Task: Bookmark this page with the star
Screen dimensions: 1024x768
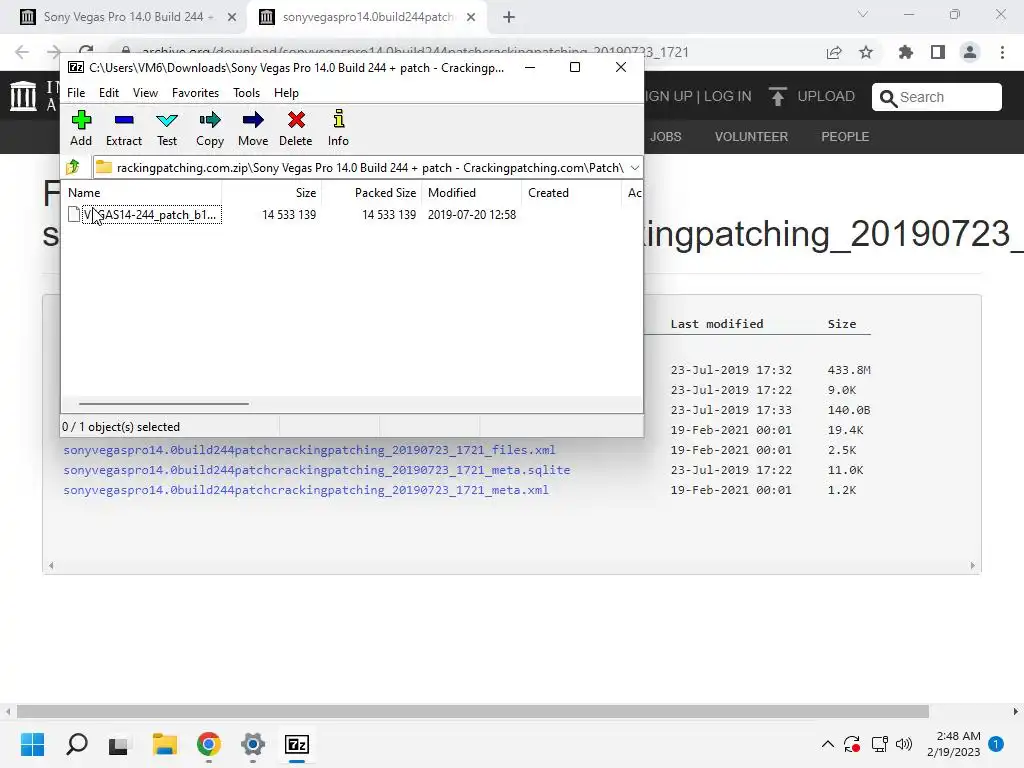Action: [866, 52]
